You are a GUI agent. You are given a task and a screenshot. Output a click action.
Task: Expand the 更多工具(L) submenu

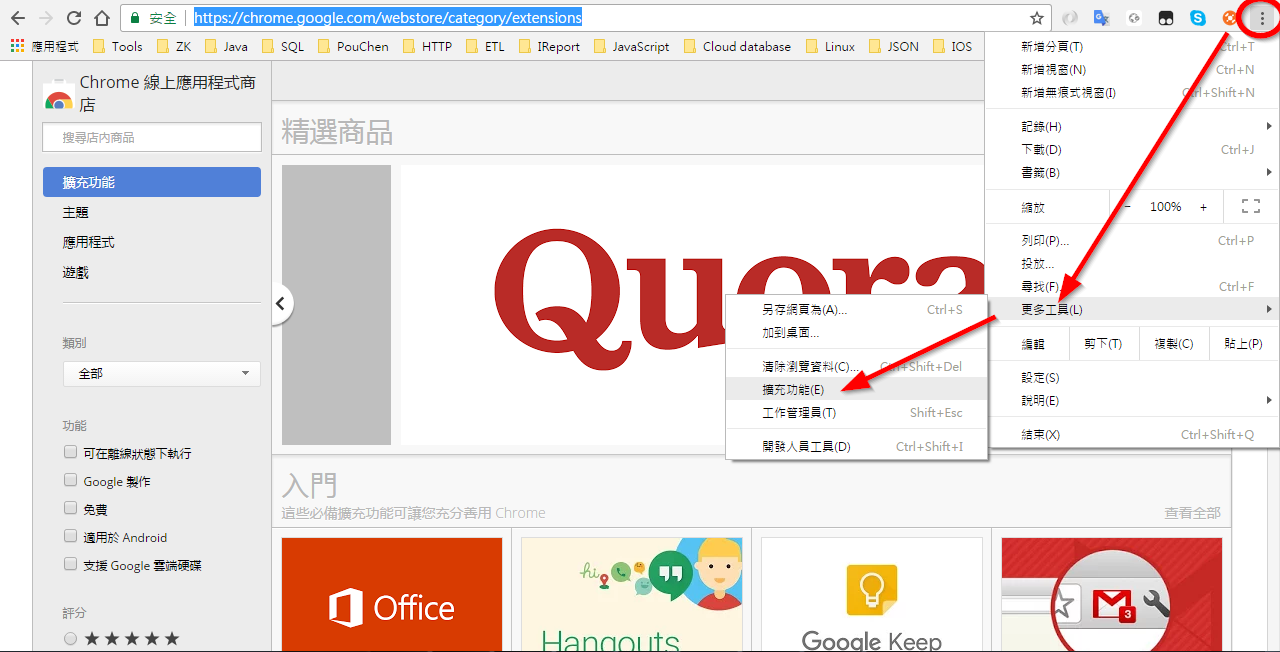click(1132, 309)
